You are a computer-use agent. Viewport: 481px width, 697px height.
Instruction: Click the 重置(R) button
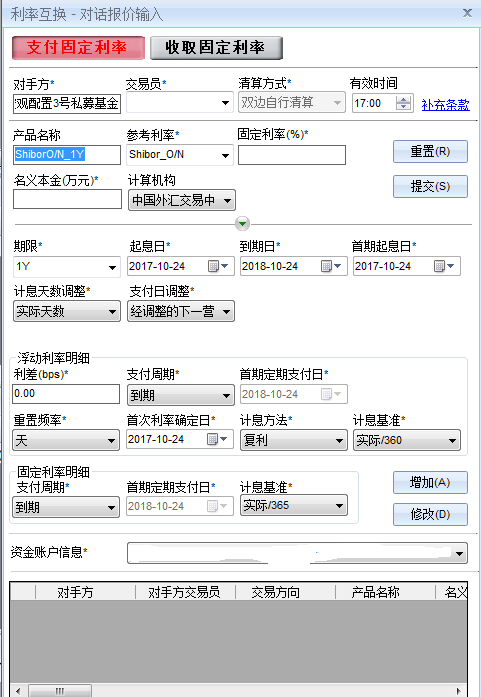pyautogui.click(x=430, y=152)
